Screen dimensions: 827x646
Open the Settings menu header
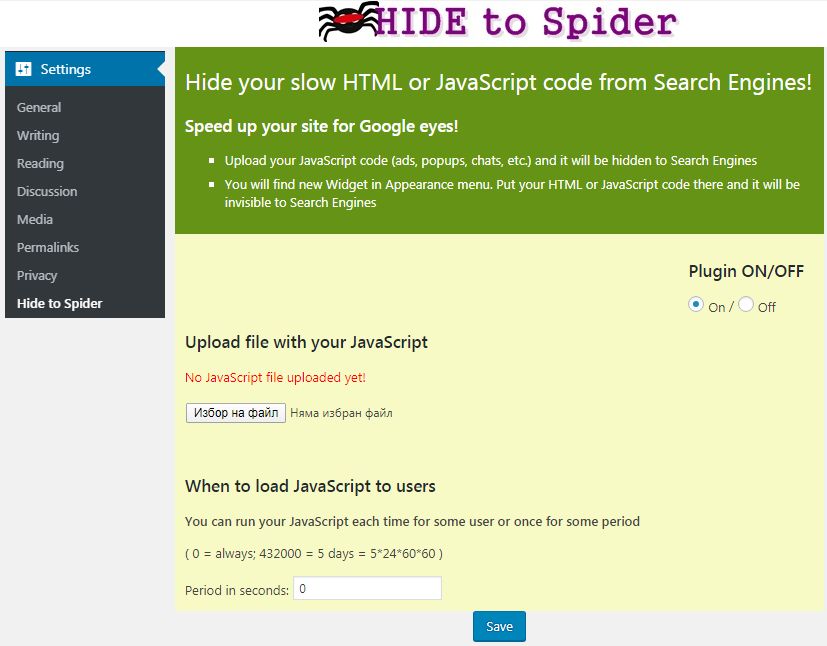[85, 69]
